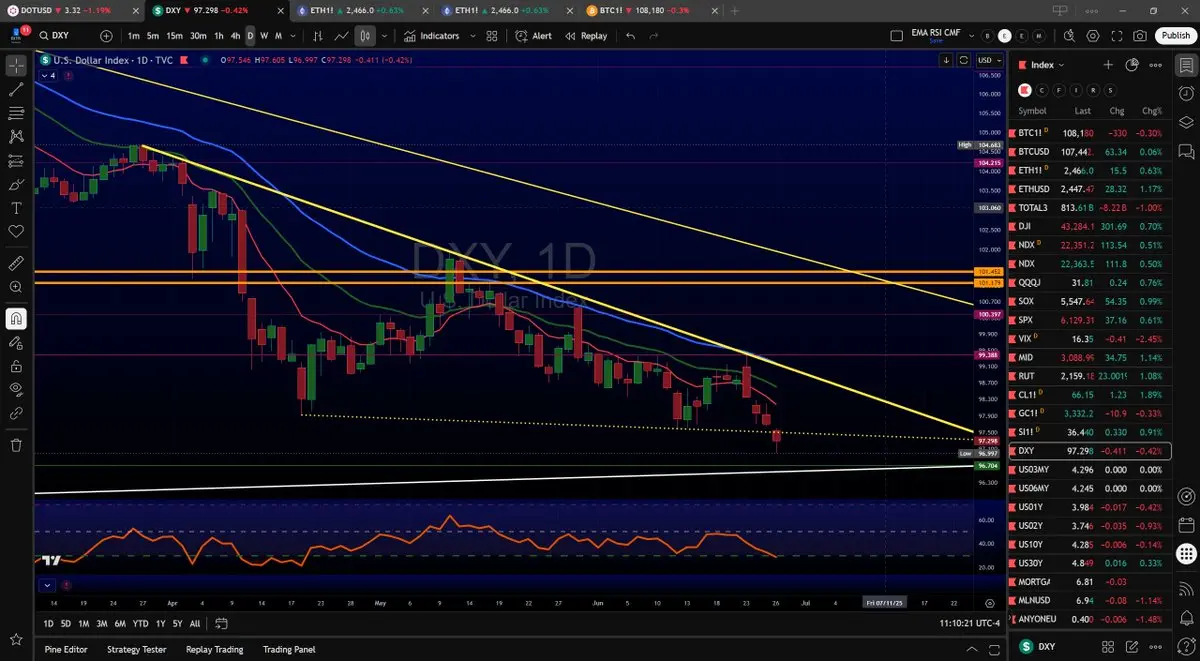Start bar Replay mode

pos(586,36)
